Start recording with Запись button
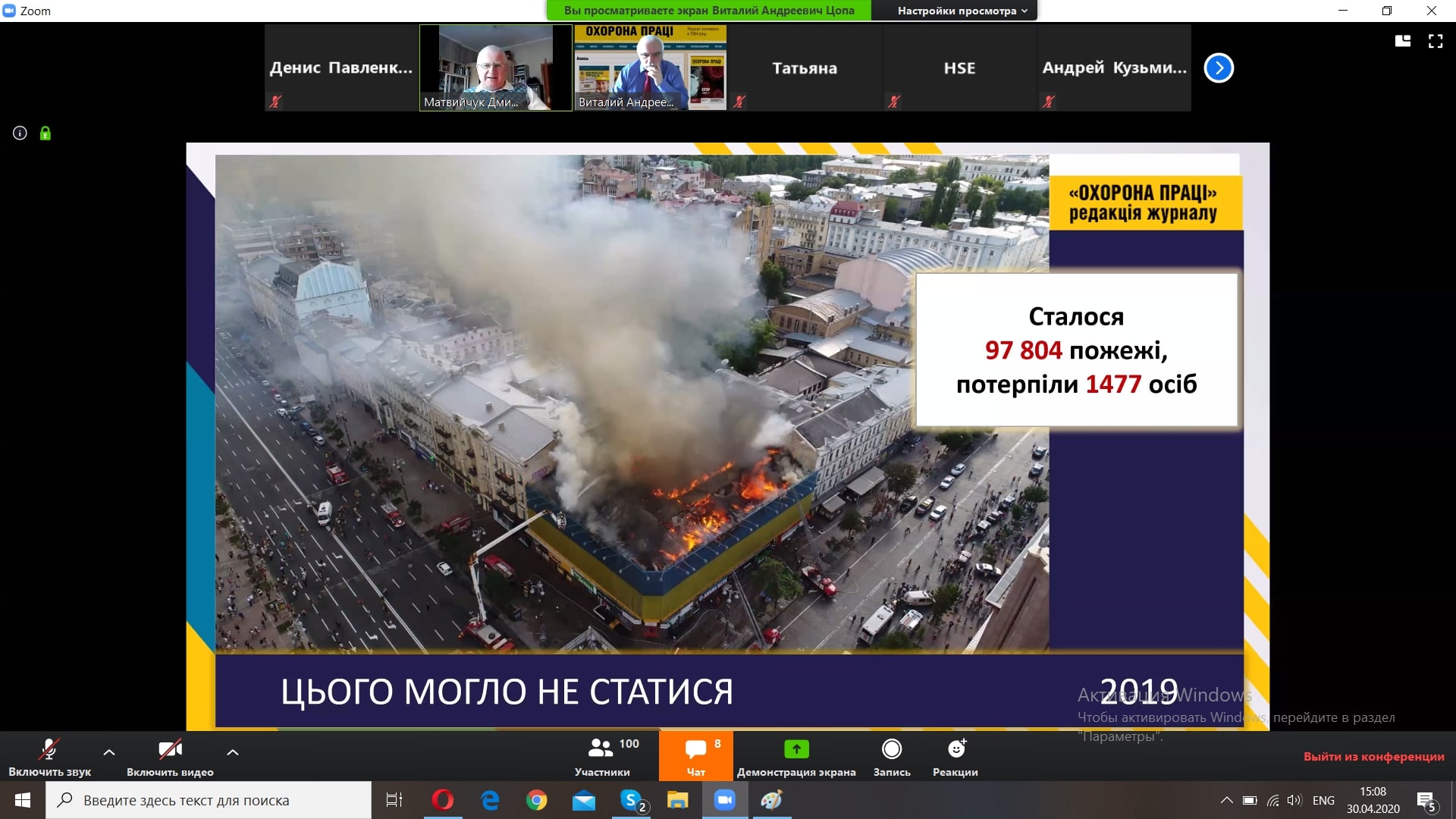The image size is (1456, 819). click(x=892, y=757)
